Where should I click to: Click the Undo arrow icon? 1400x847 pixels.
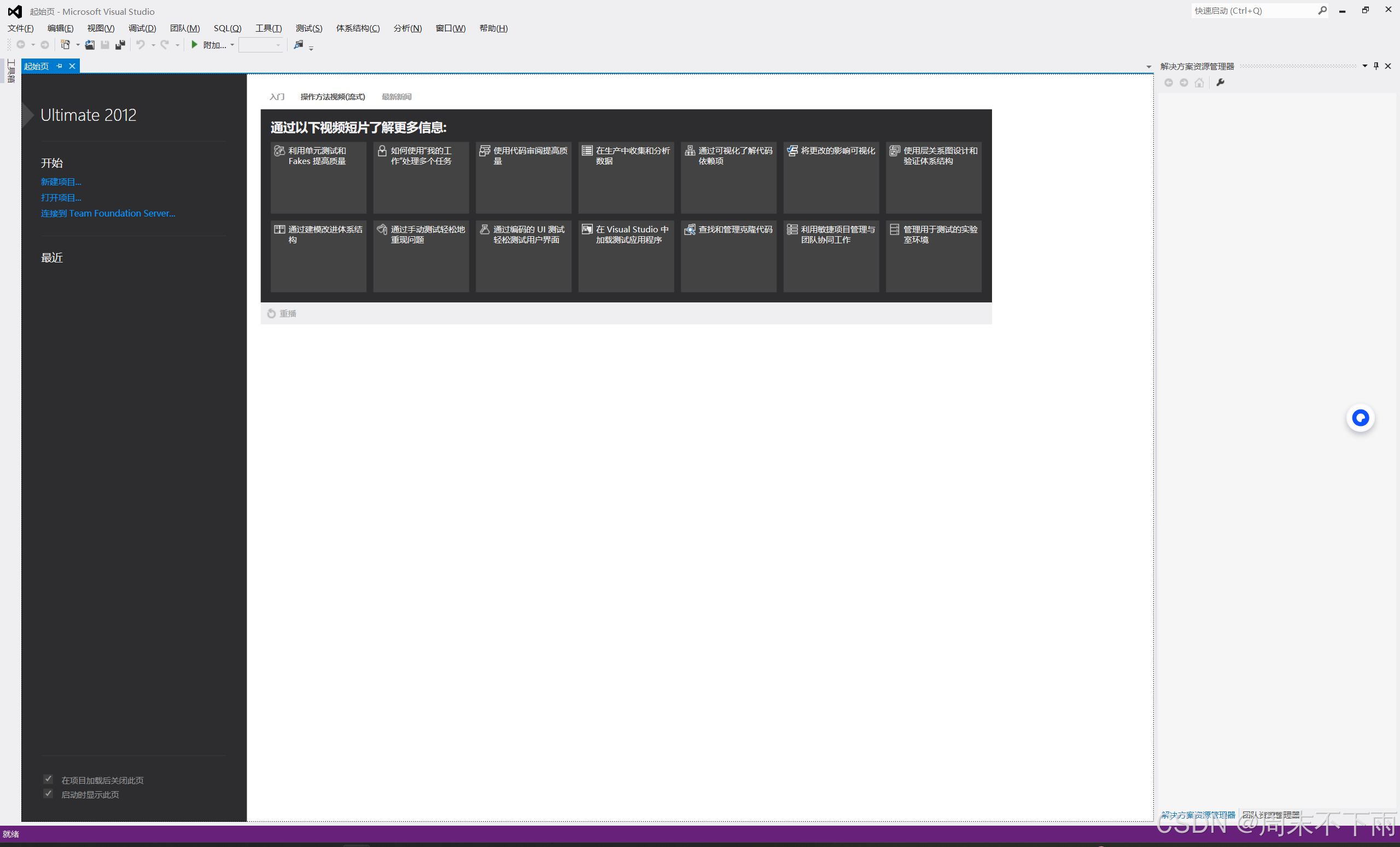coord(141,45)
